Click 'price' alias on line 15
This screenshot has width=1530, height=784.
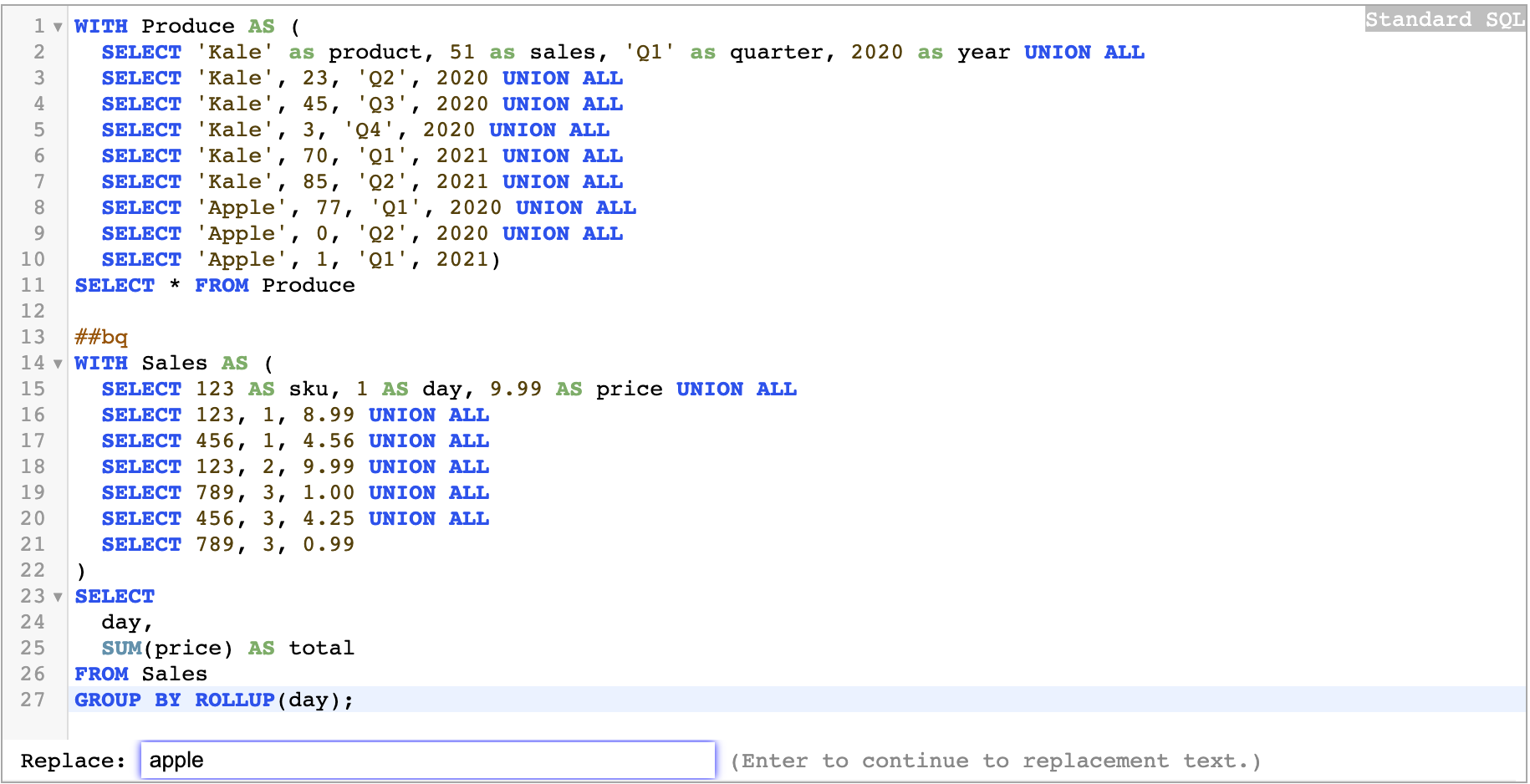pos(630,389)
